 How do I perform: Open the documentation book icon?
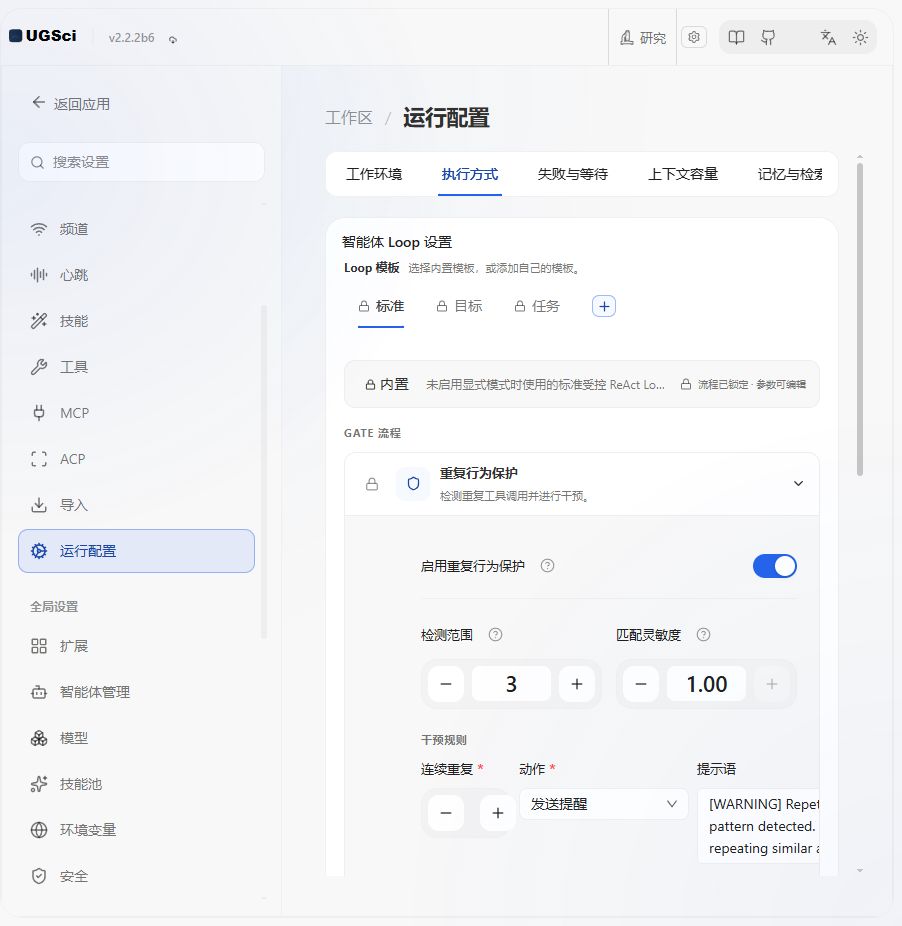point(736,38)
